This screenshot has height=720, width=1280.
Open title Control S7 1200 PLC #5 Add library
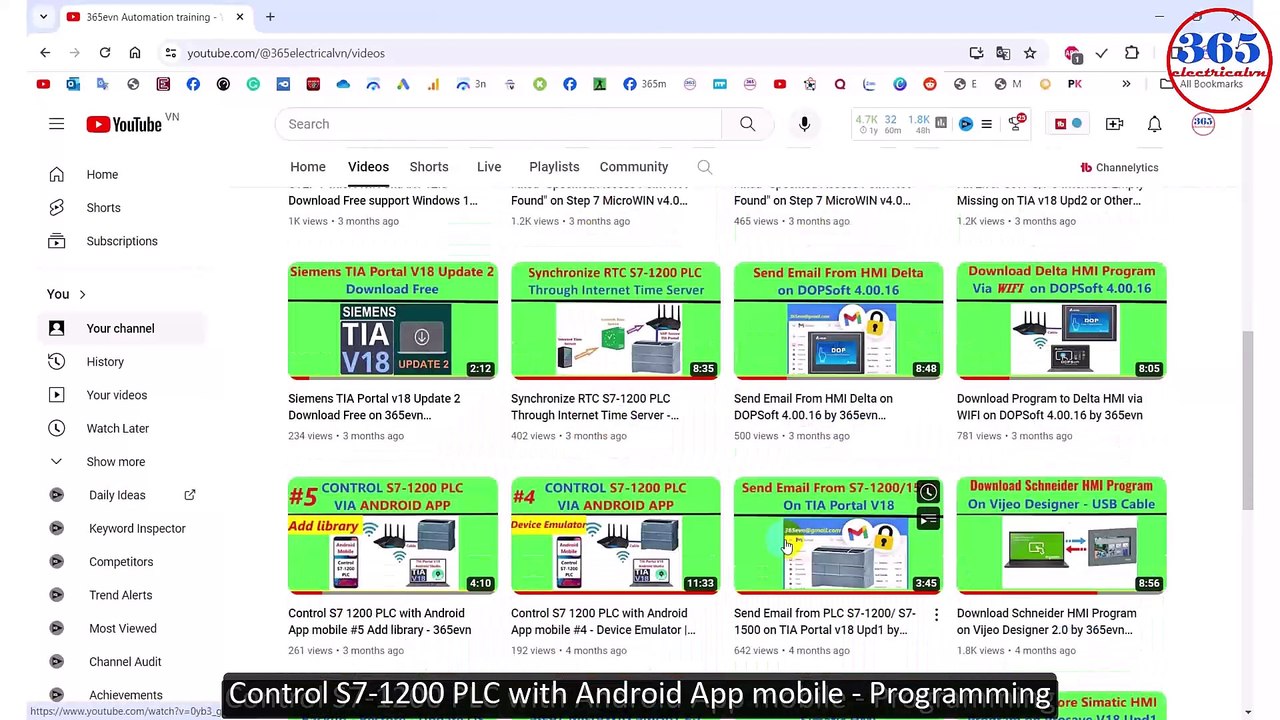380,621
